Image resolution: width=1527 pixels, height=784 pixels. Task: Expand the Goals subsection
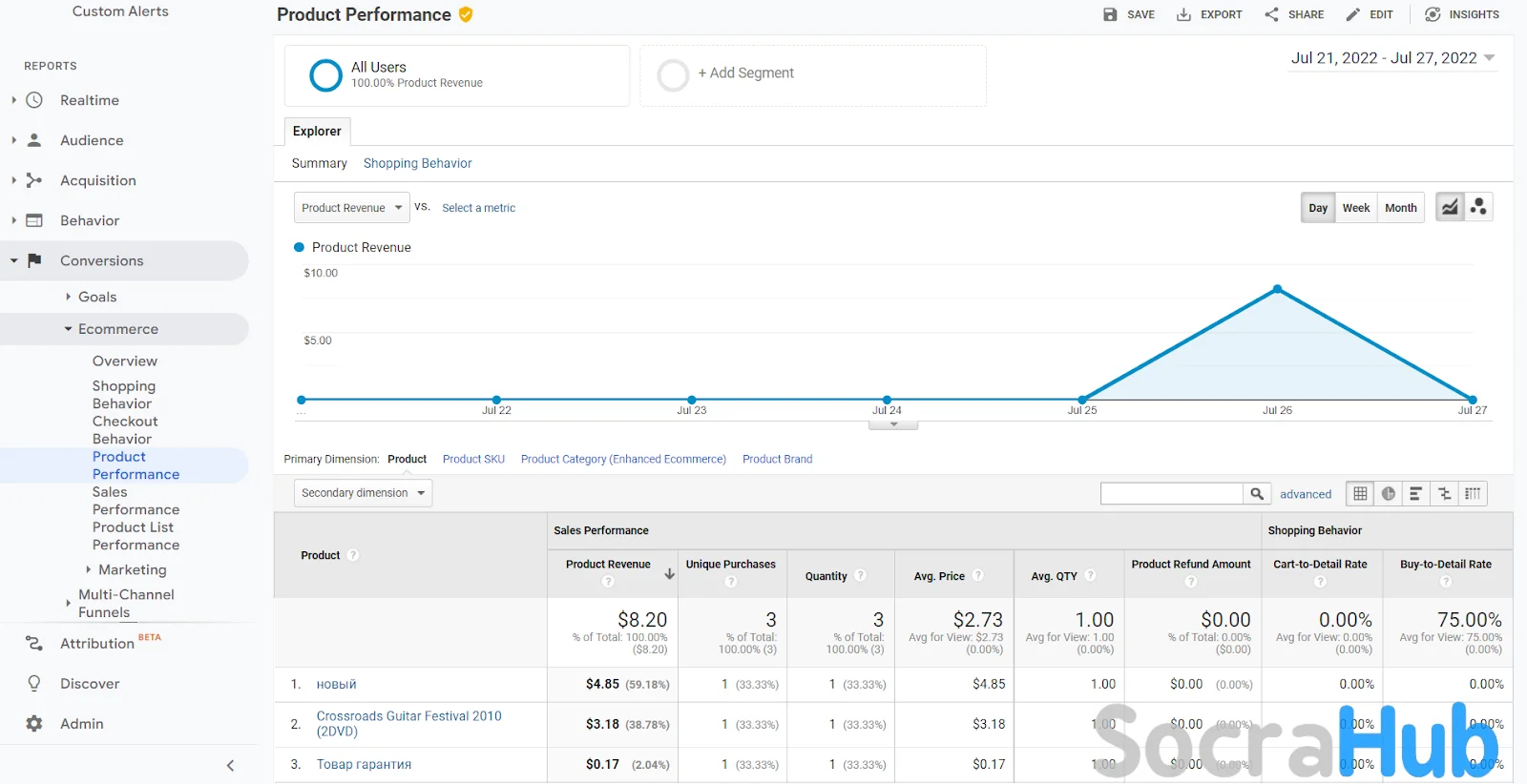(x=68, y=297)
